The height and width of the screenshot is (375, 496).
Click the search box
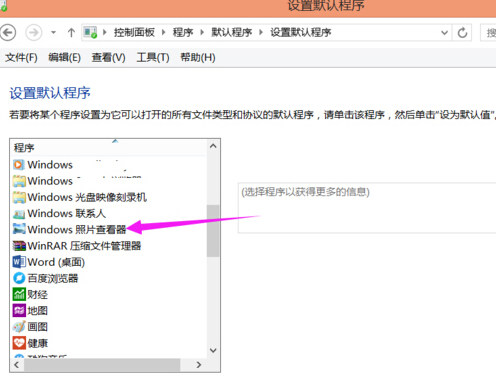(x=488, y=33)
